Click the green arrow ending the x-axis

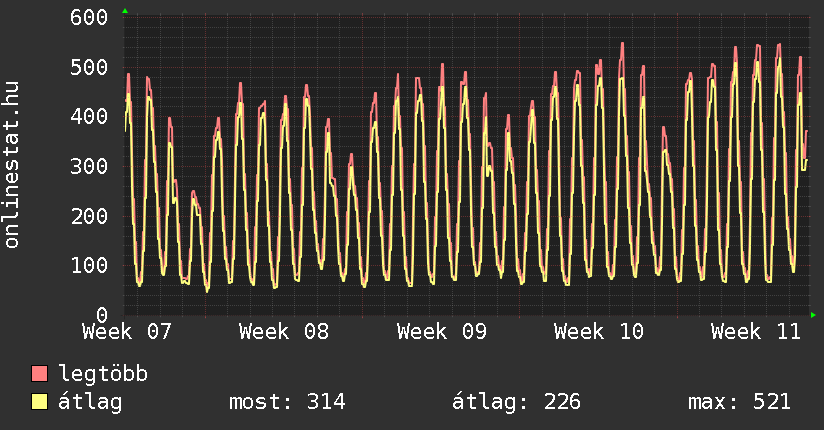[x=813, y=315]
